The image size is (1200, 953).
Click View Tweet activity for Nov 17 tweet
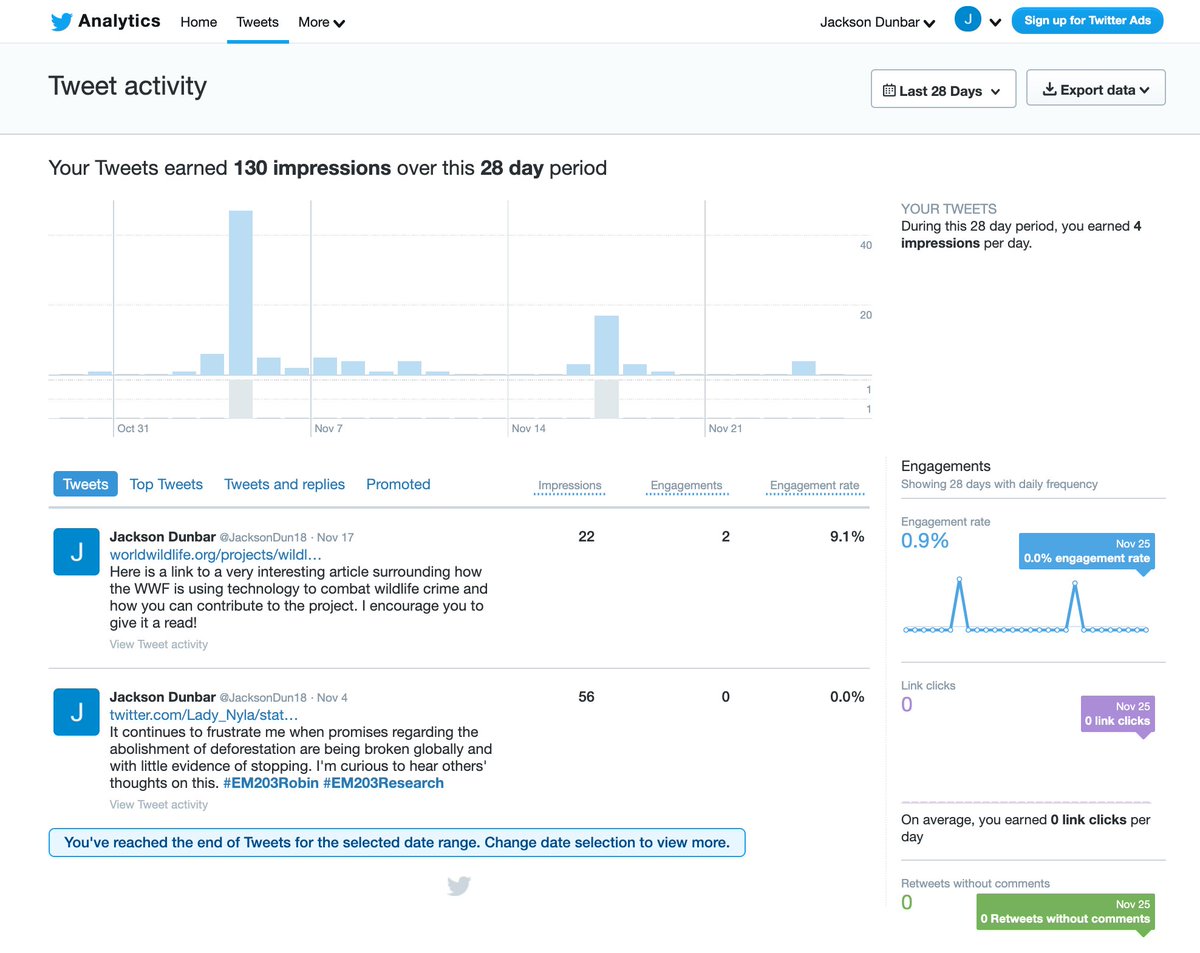pyautogui.click(x=159, y=644)
